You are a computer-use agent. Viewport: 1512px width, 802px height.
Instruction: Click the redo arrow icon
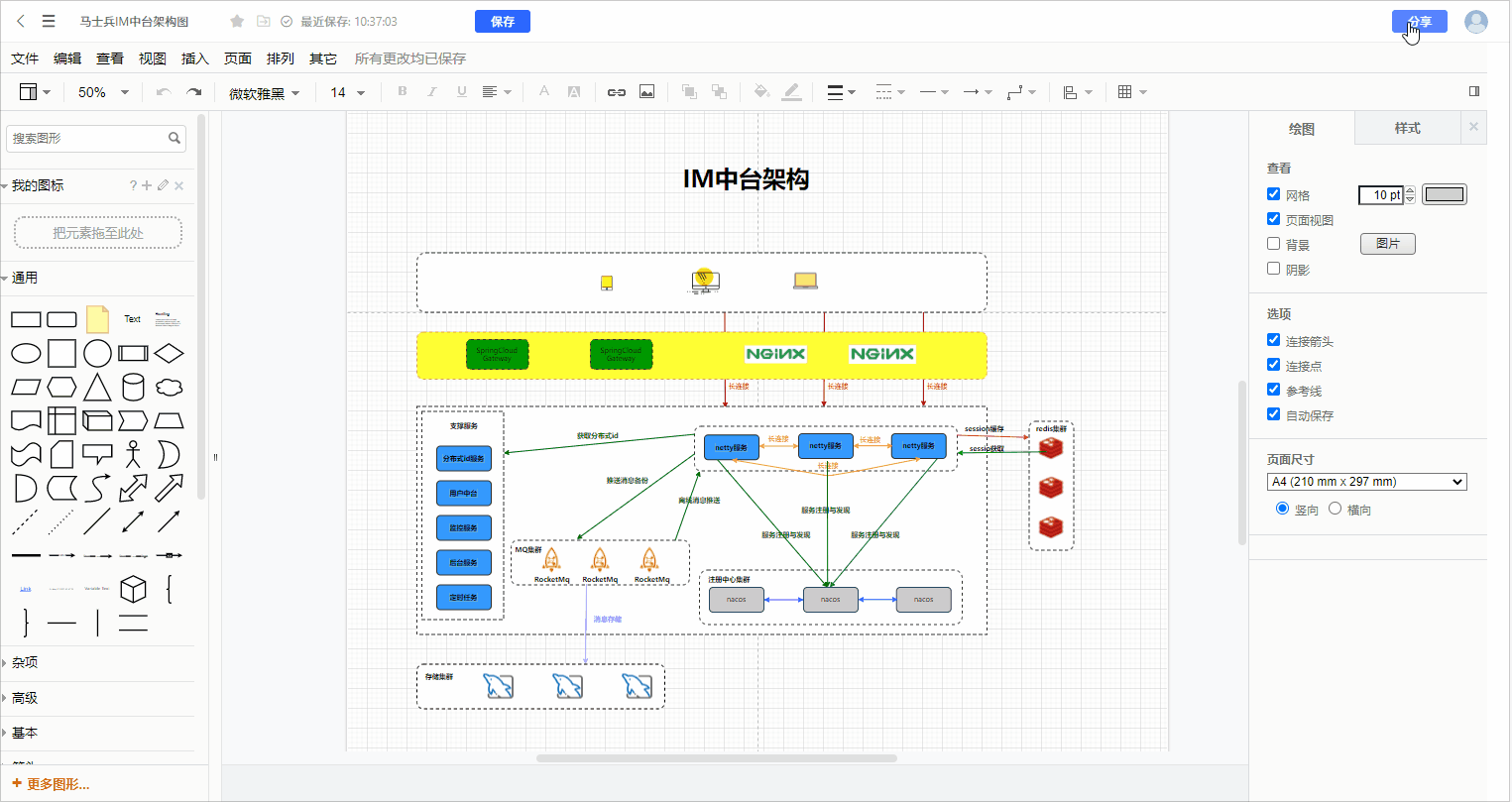[194, 92]
